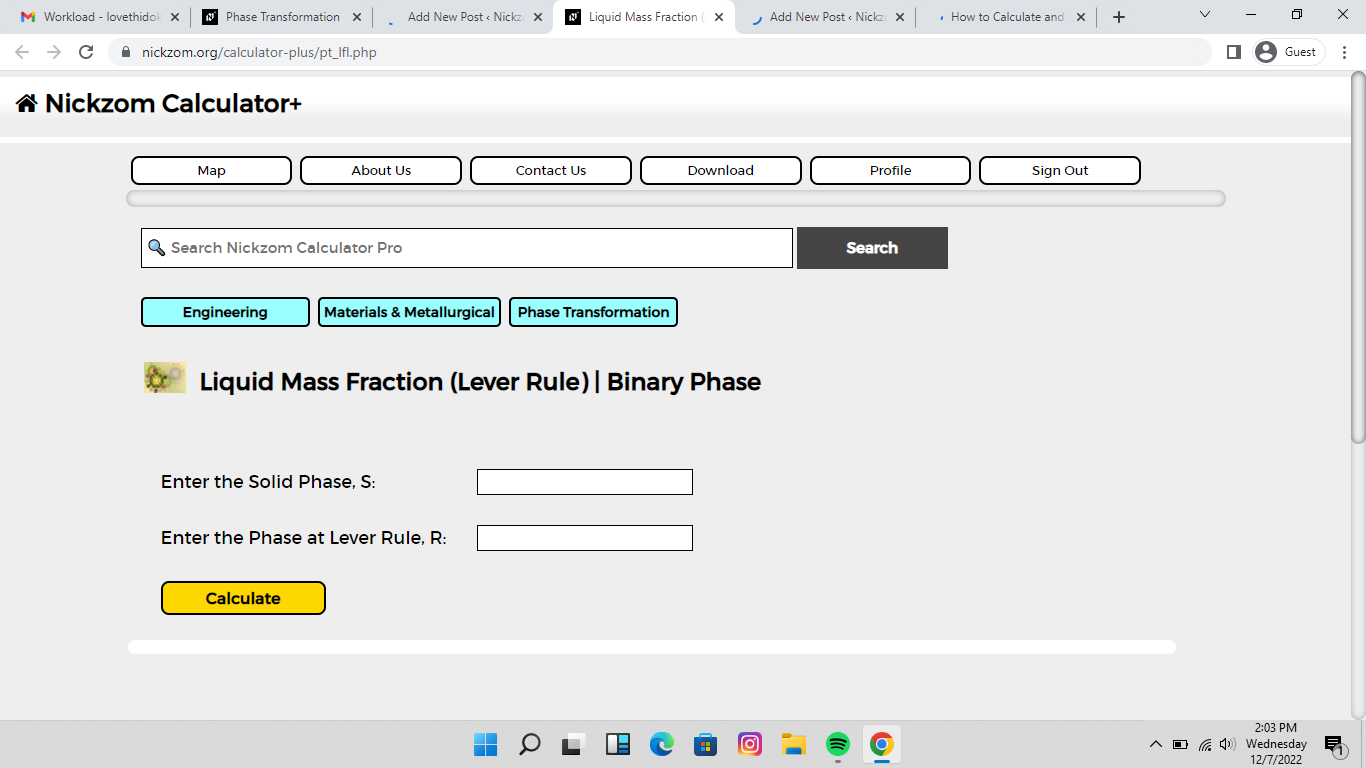This screenshot has width=1366, height=768.
Task: Click the page vertical scrollbar
Action: point(1358,256)
